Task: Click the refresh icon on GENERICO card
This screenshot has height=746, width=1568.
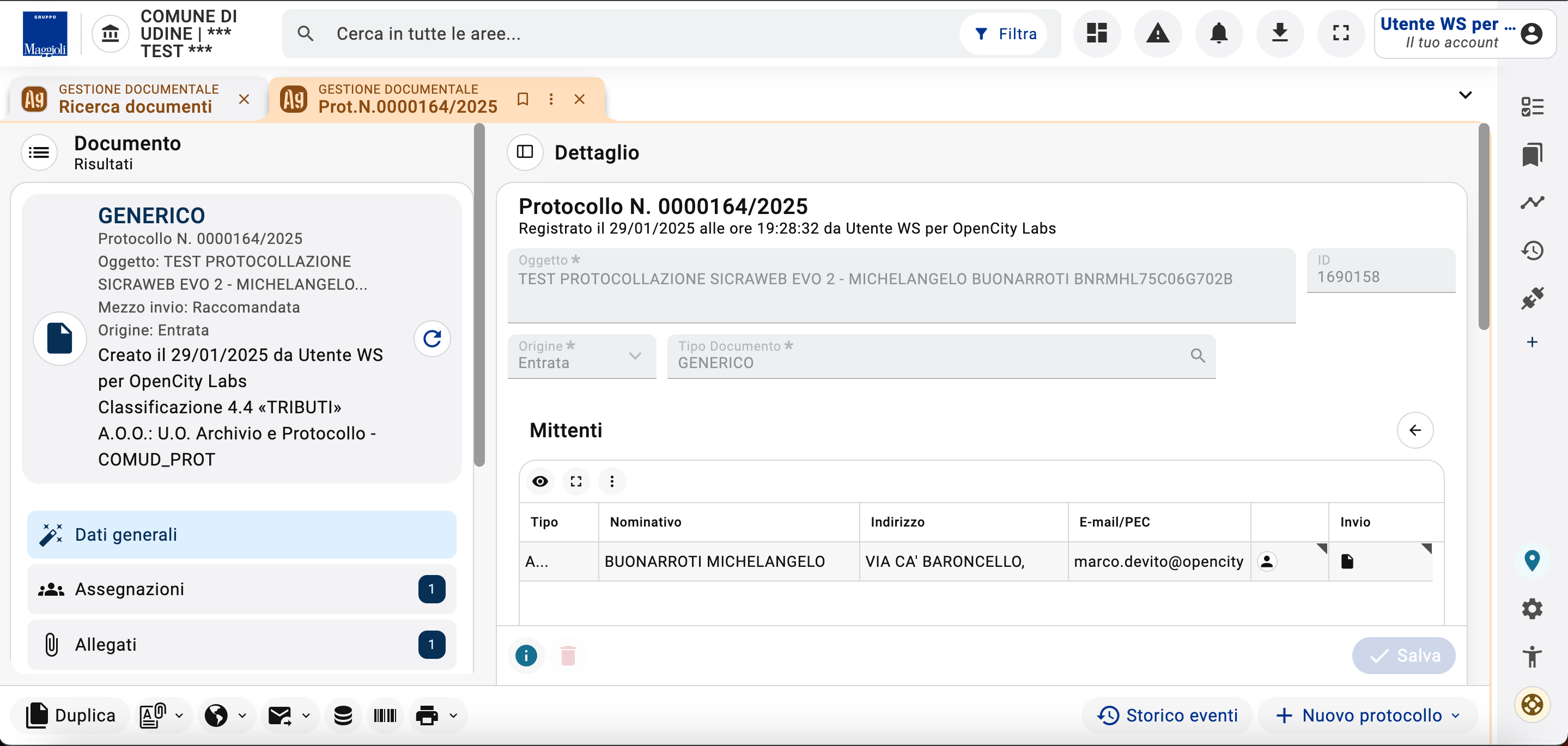Action: click(431, 338)
